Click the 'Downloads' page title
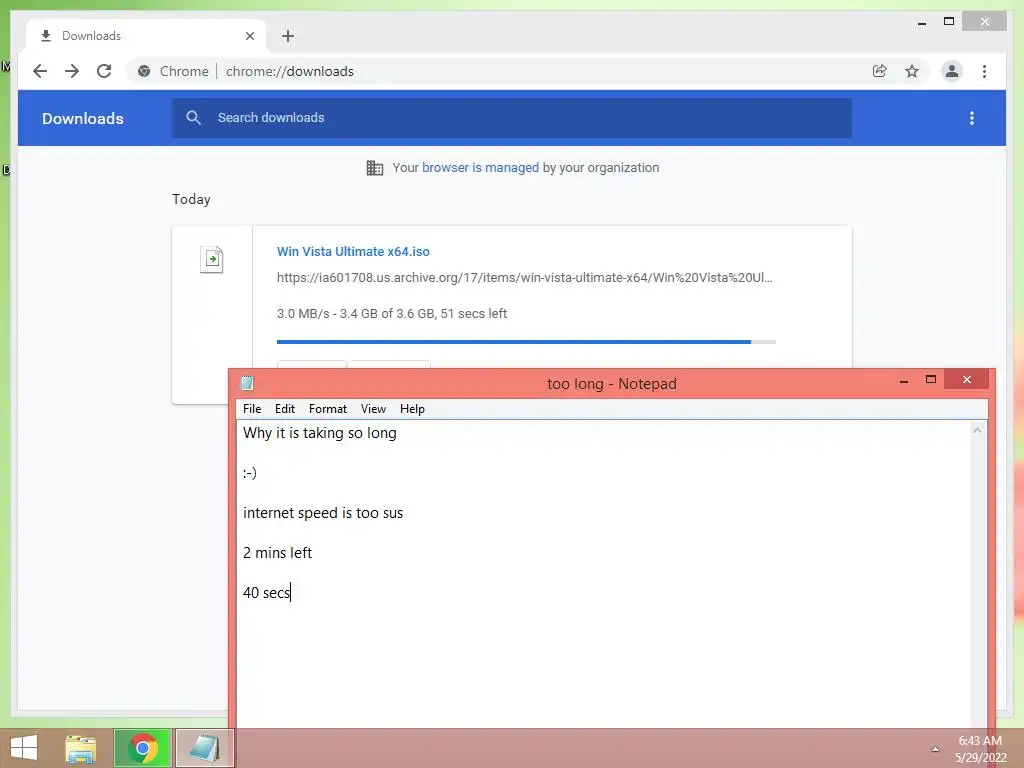Screen dimensions: 1024x768 click(x=83, y=118)
